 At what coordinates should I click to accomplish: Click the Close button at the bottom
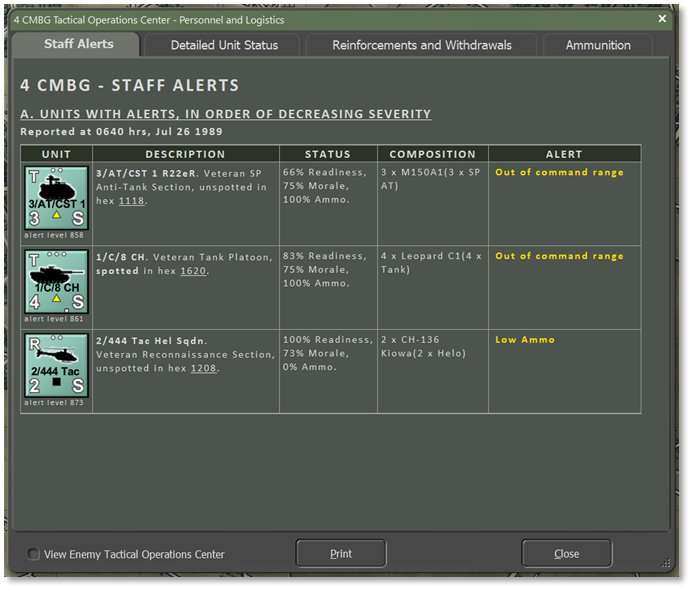[566, 554]
